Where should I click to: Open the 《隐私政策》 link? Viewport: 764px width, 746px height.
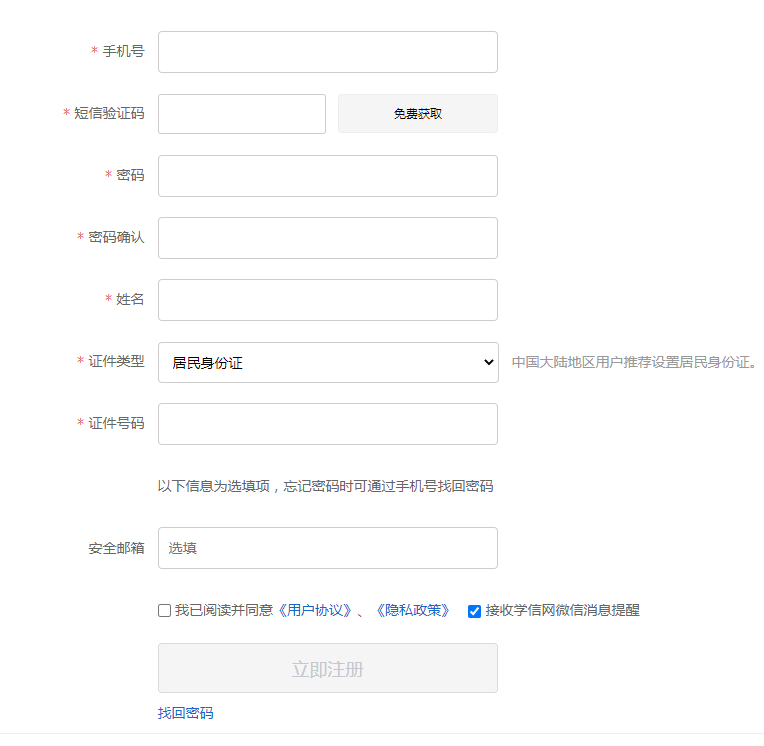click(x=413, y=610)
